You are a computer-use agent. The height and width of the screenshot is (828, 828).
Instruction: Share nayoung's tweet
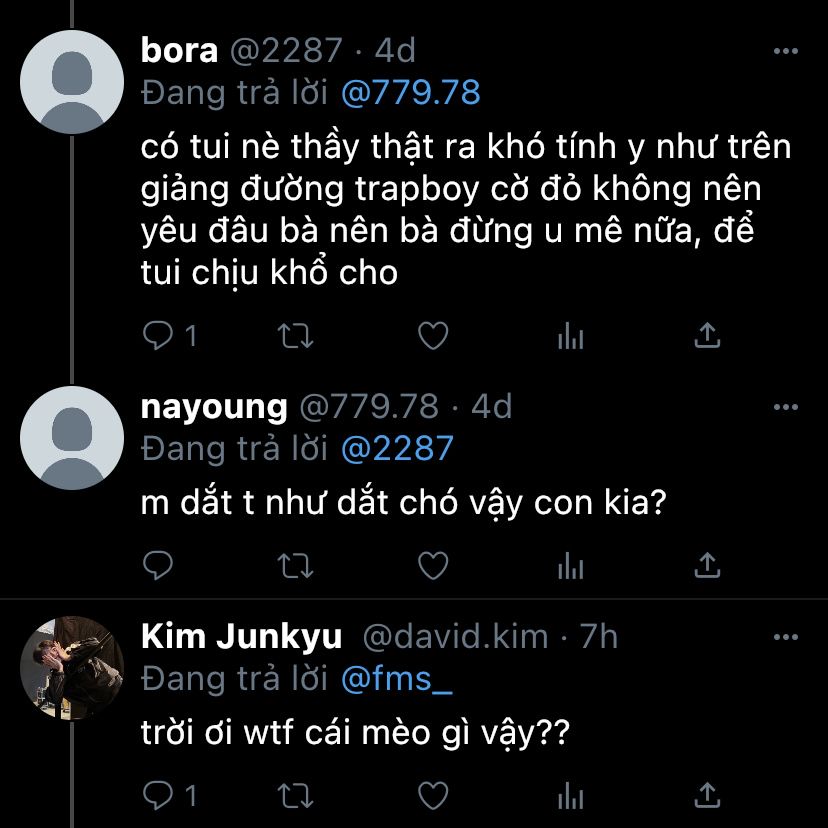(707, 566)
